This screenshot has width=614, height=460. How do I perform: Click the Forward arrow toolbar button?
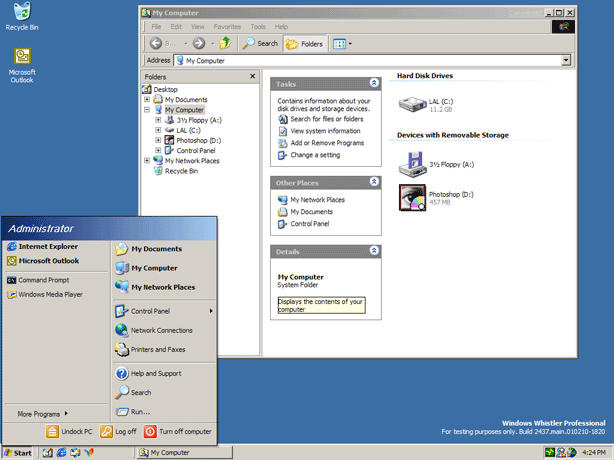point(199,43)
